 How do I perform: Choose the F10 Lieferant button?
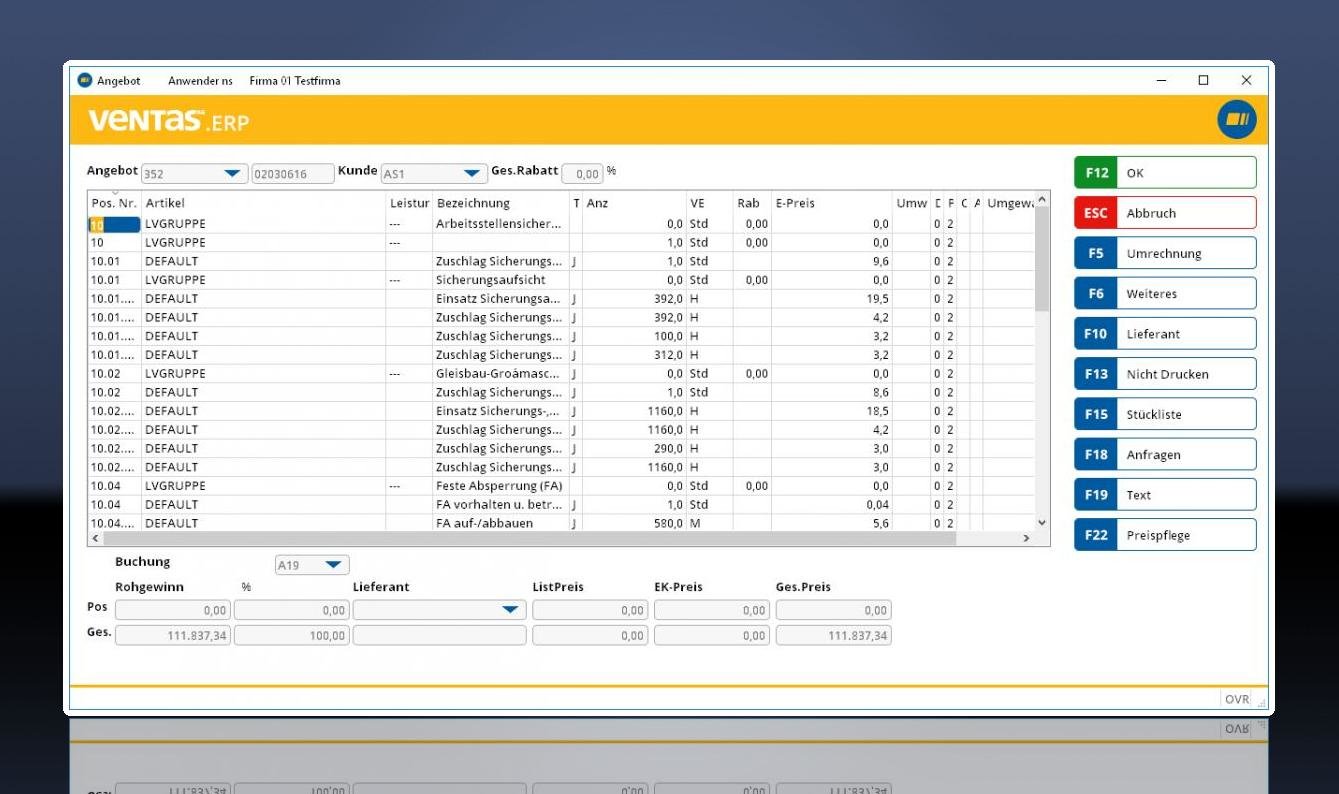1165,334
